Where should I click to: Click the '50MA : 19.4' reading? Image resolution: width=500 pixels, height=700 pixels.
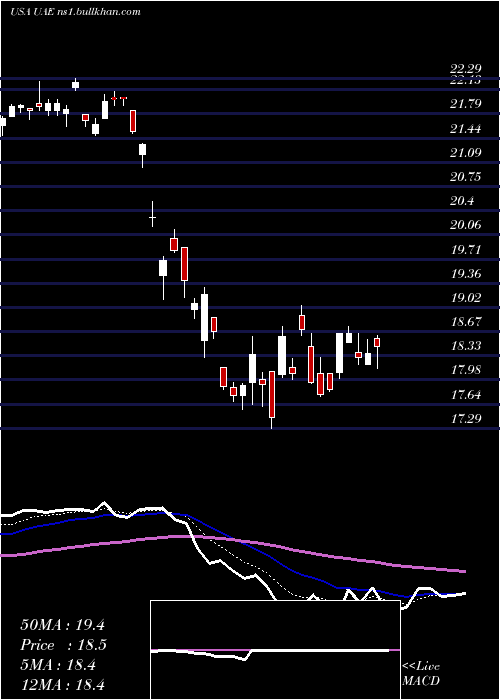[62, 625]
